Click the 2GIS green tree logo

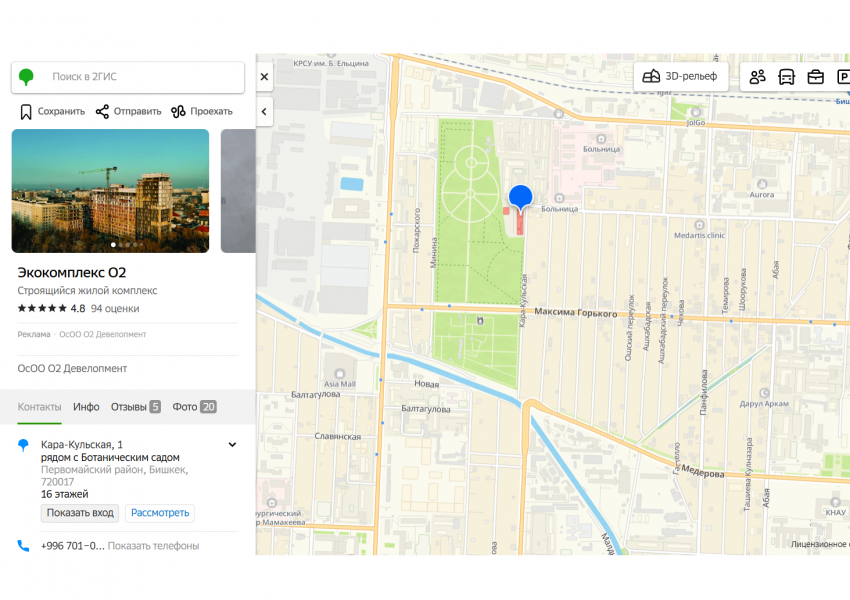tap(27, 77)
